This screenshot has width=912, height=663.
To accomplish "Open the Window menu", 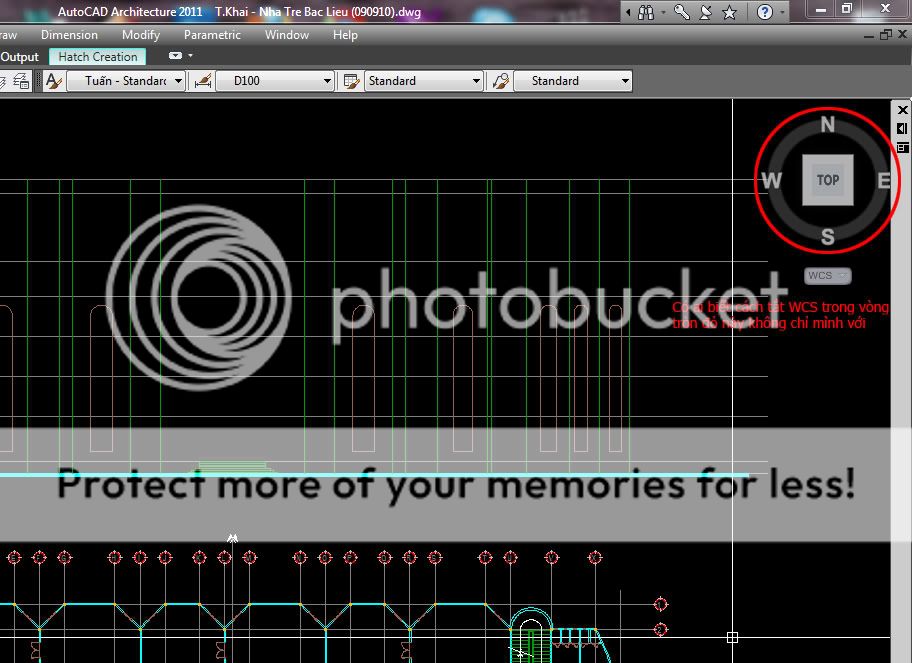I will pyautogui.click(x=287, y=35).
